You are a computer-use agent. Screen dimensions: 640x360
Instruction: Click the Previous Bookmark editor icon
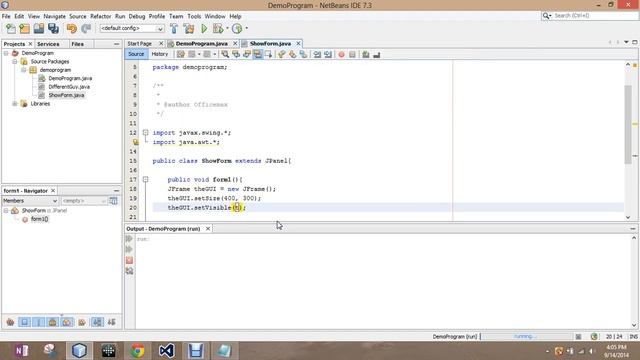click(282, 54)
